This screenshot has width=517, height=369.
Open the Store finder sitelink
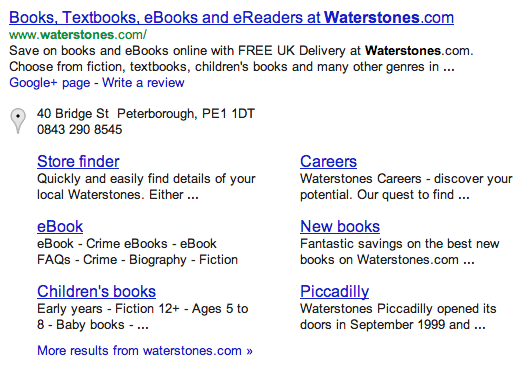point(78,161)
